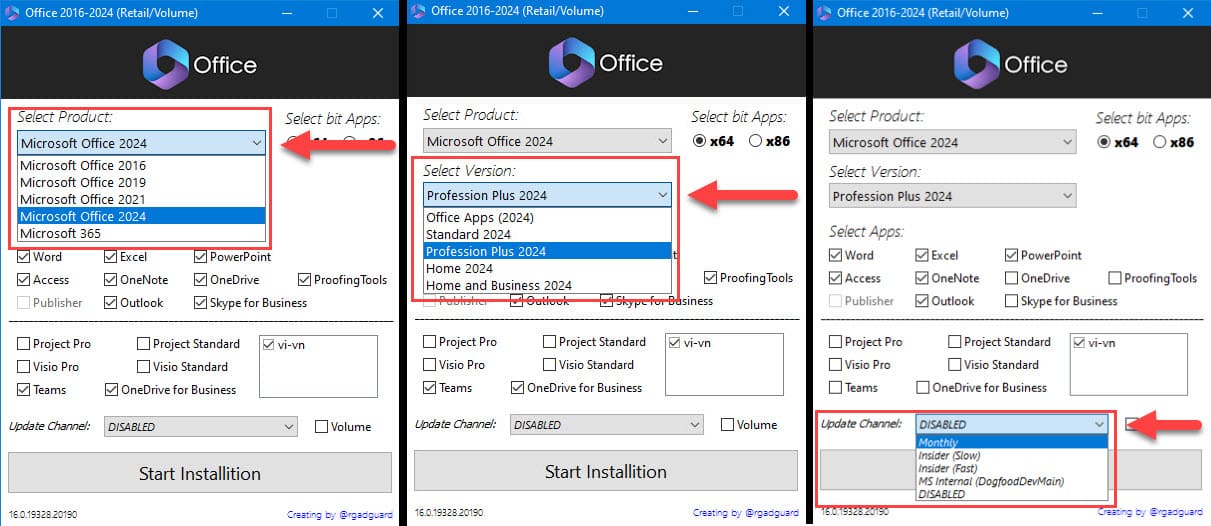Open Update Channel combo box in right window
This screenshot has height=526, width=1211.
[1012, 424]
